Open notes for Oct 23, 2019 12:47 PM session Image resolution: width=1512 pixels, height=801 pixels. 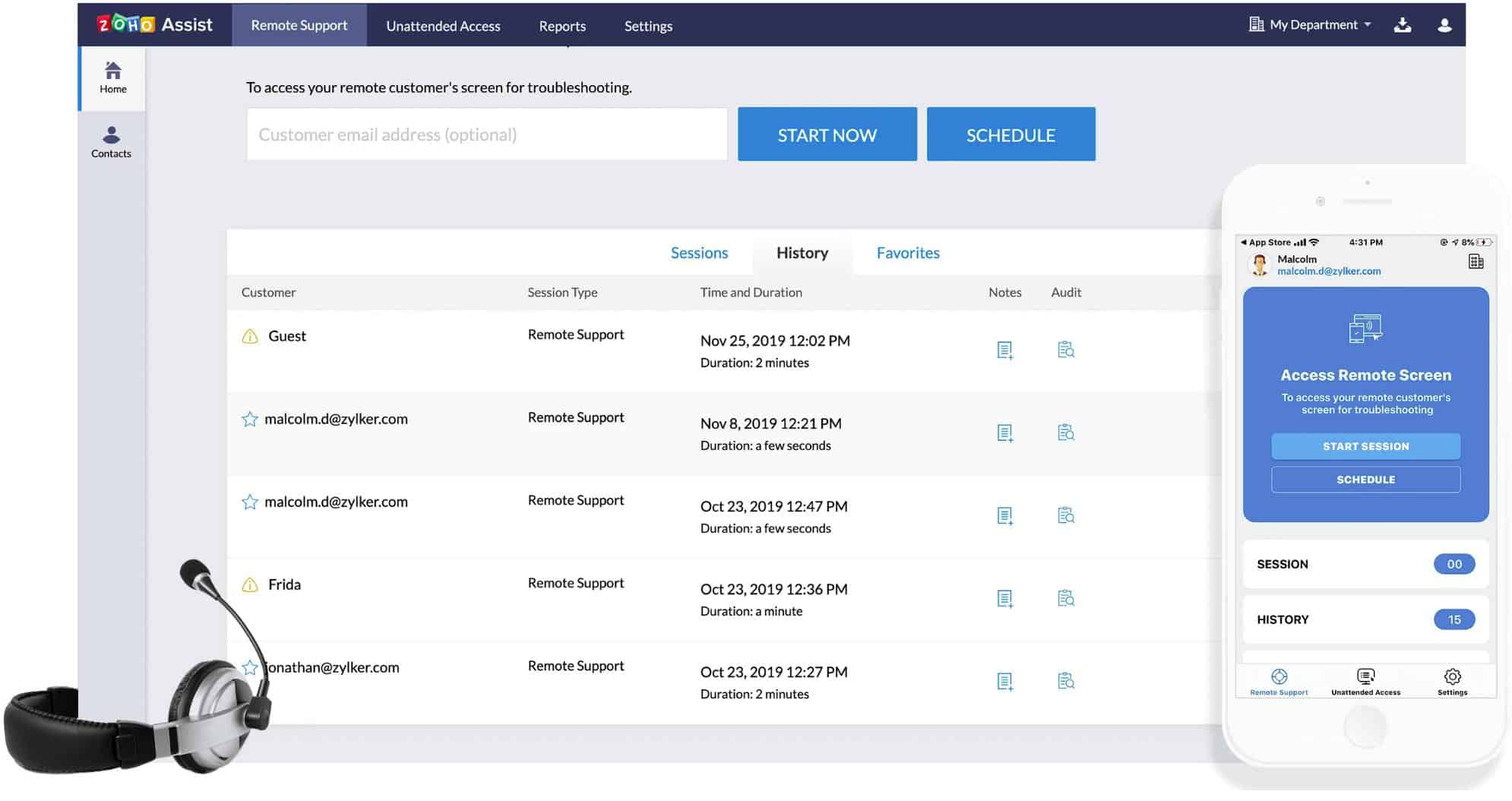[x=1004, y=516]
